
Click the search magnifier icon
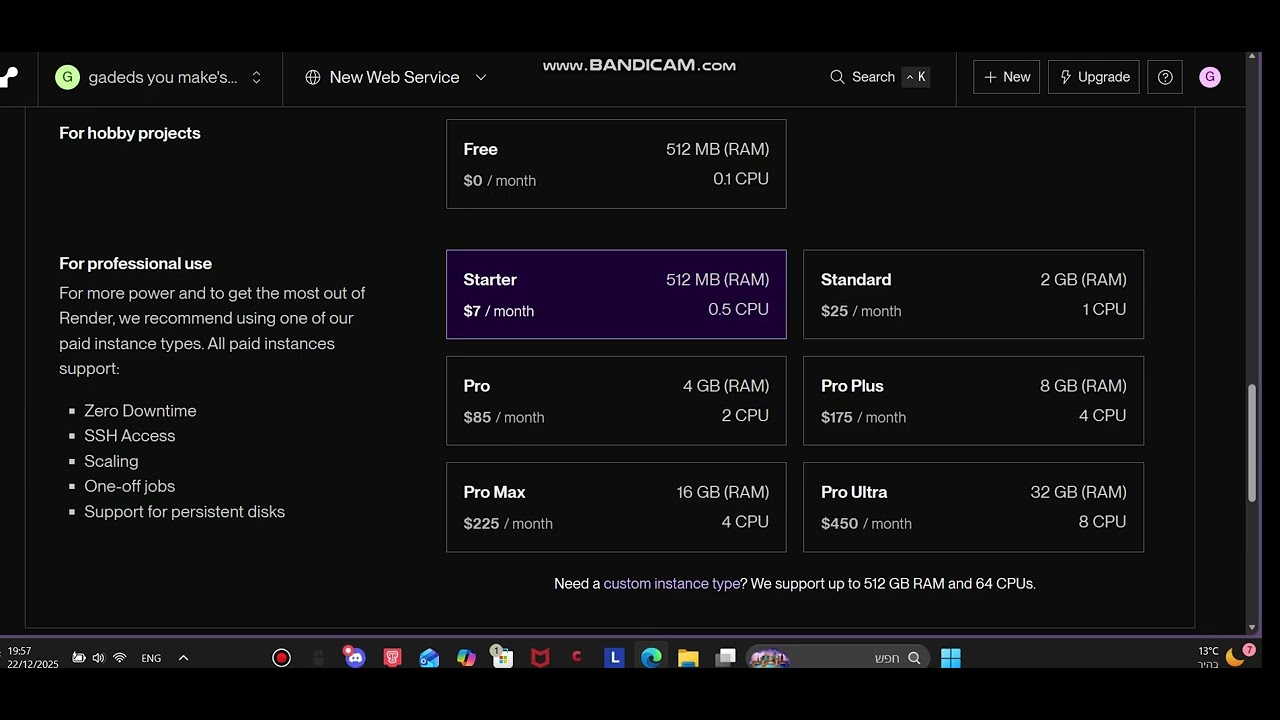pos(837,77)
